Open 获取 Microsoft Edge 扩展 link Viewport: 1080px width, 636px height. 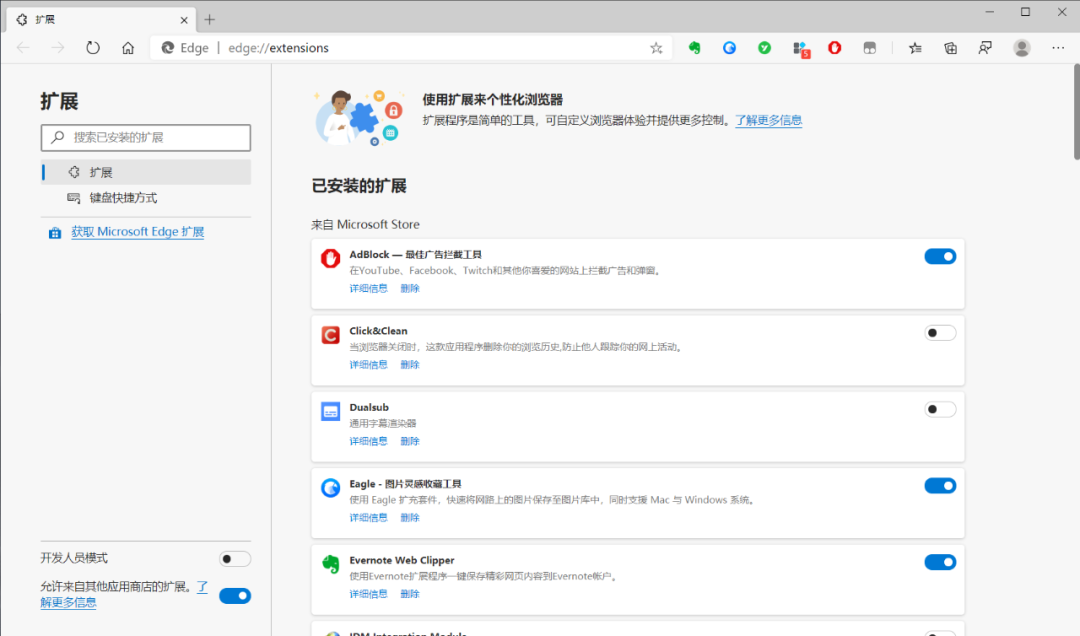click(x=138, y=231)
